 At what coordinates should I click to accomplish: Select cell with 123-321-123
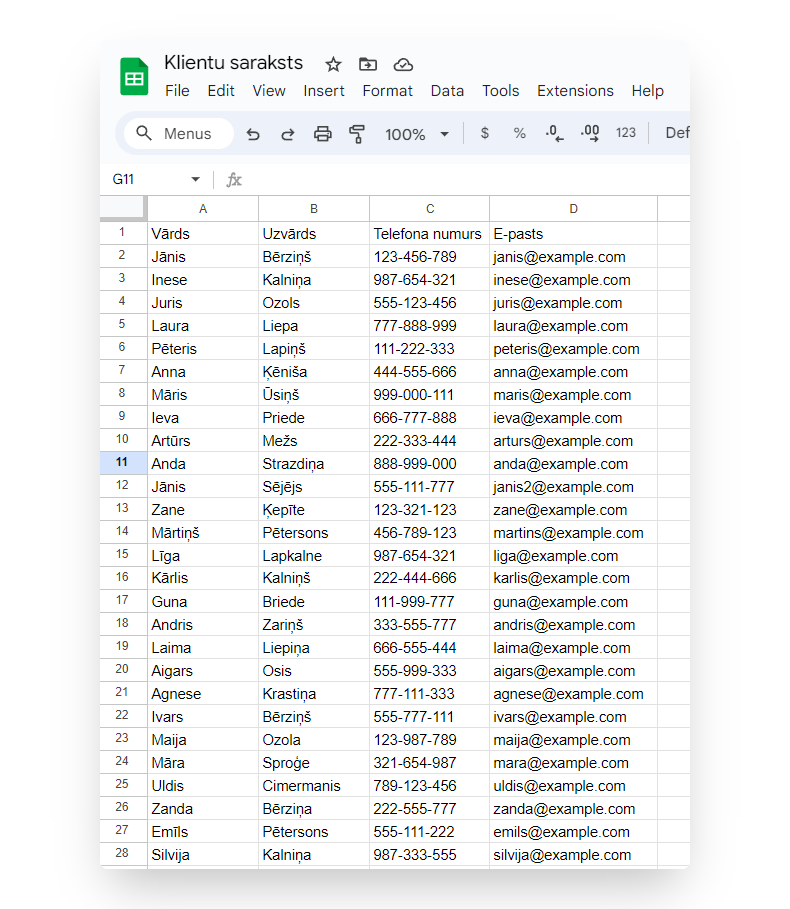tap(429, 510)
